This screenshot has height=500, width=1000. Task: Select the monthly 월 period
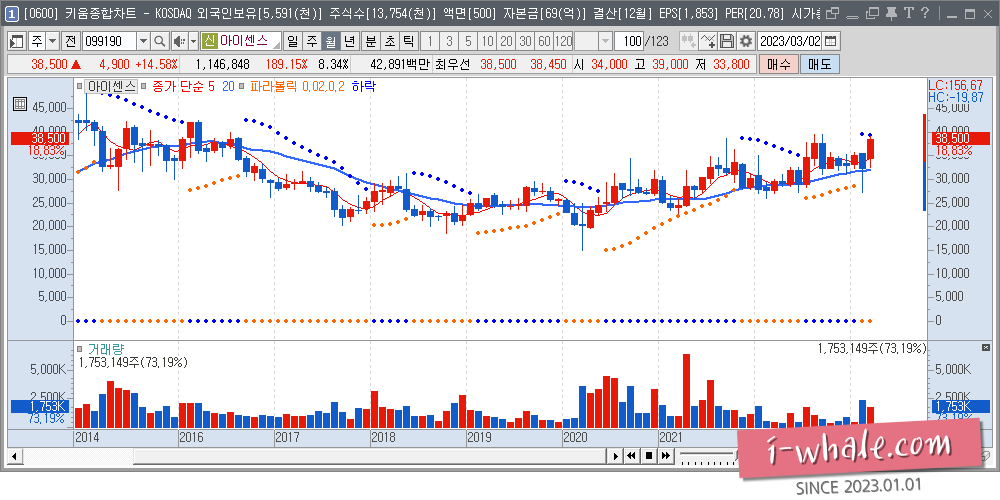point(330,41)
